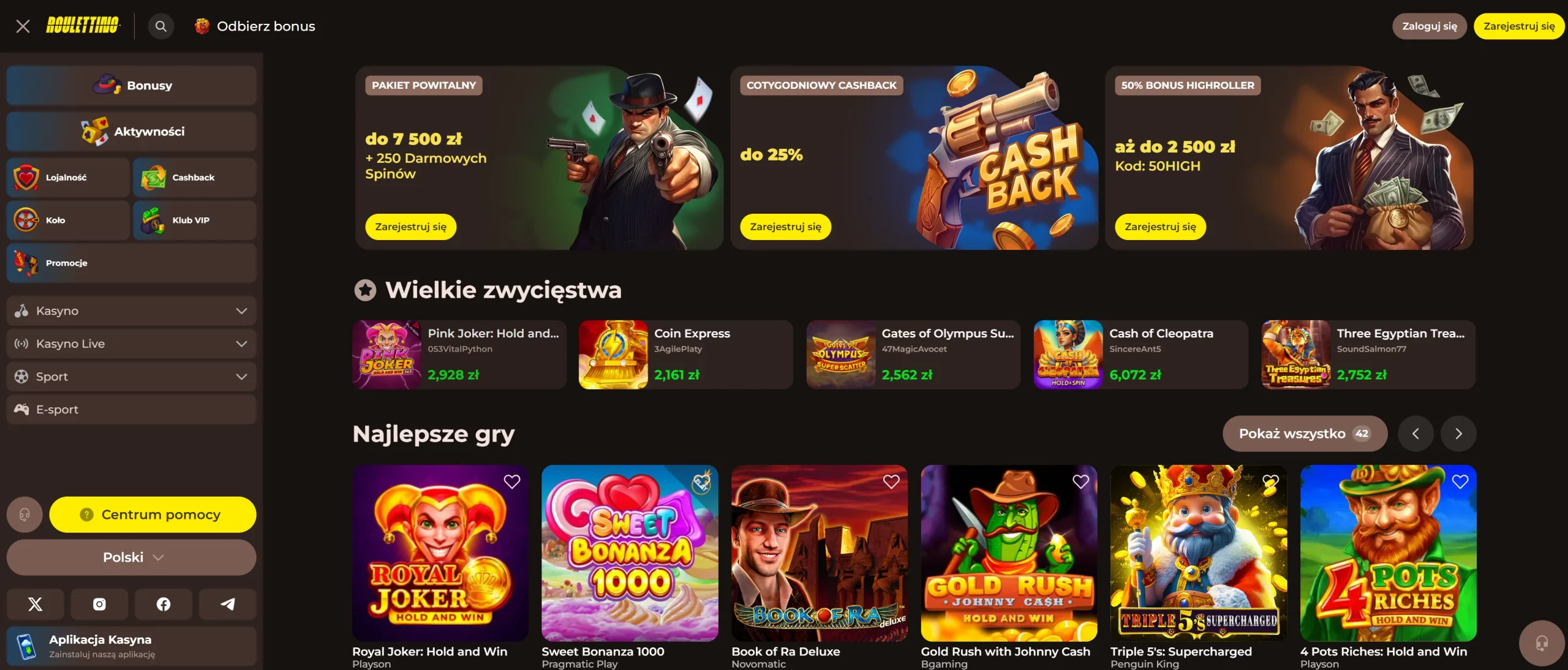Image resolution: width=1568 pixels, height=670 pixels.
Task: Show next games with right arrow
Action: [x=1458, y=434]
